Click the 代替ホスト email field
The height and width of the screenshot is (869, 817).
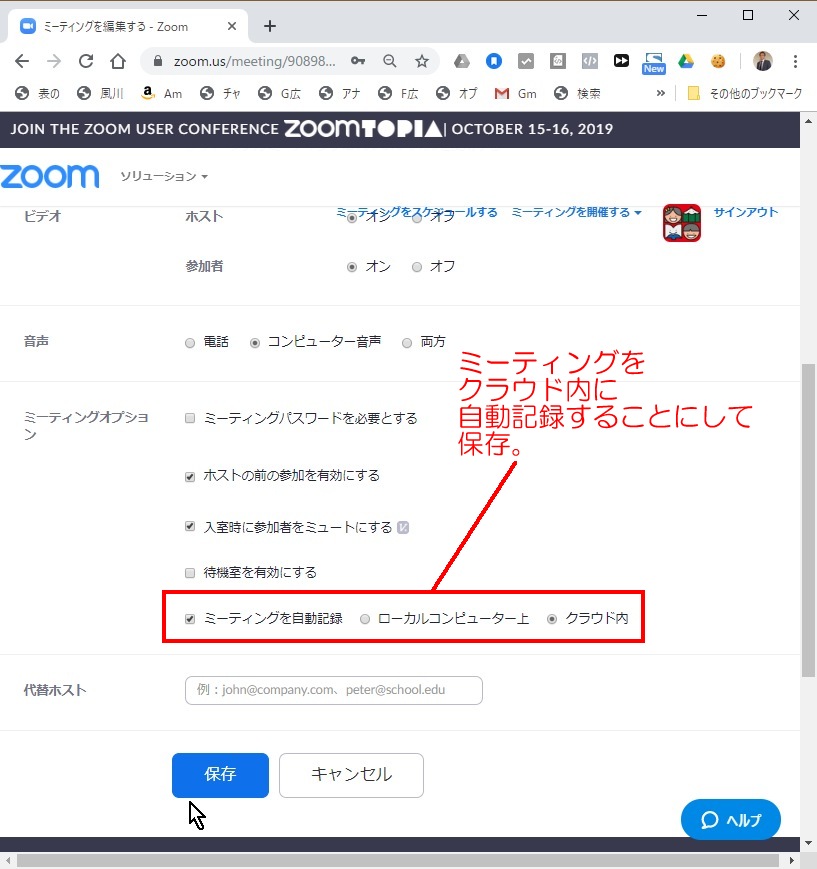[334, 690]
